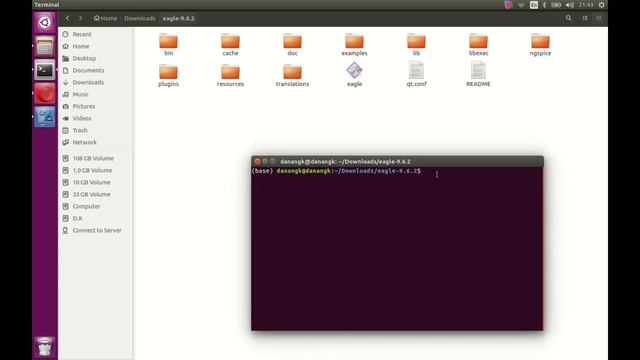Screen dimensions: 640x360
Task: Open Files app in launcher
Action: click(44, 46)
